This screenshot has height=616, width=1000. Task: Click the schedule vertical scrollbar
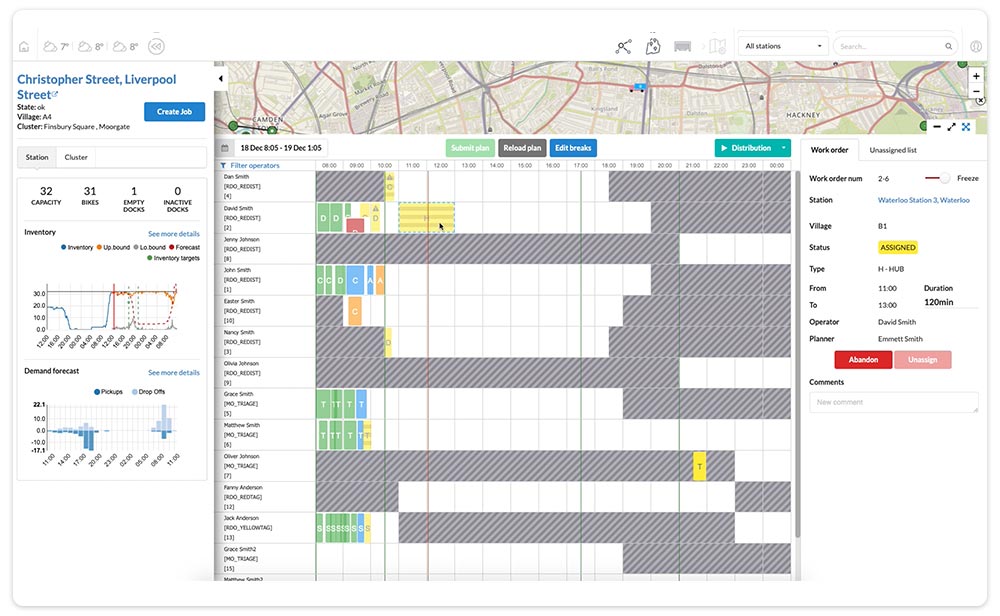click(797, 354)
